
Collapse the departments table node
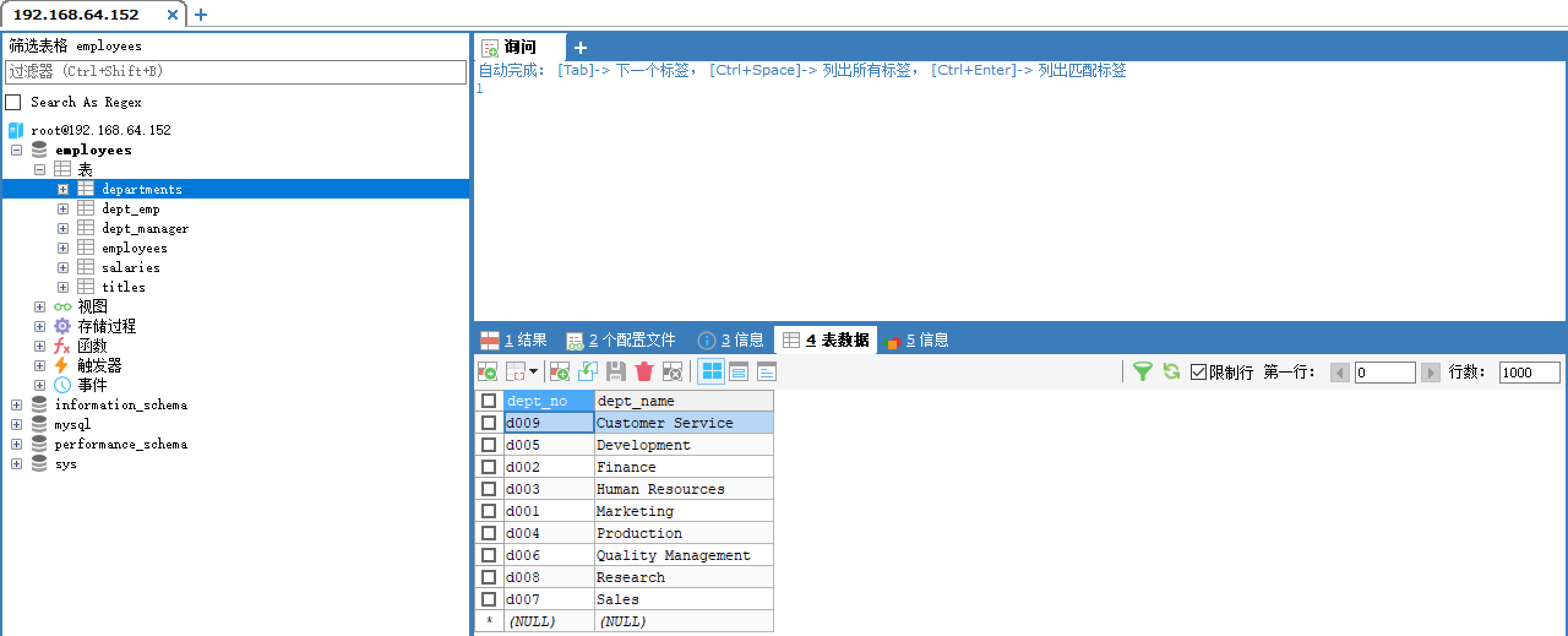[x=62, y=189]
